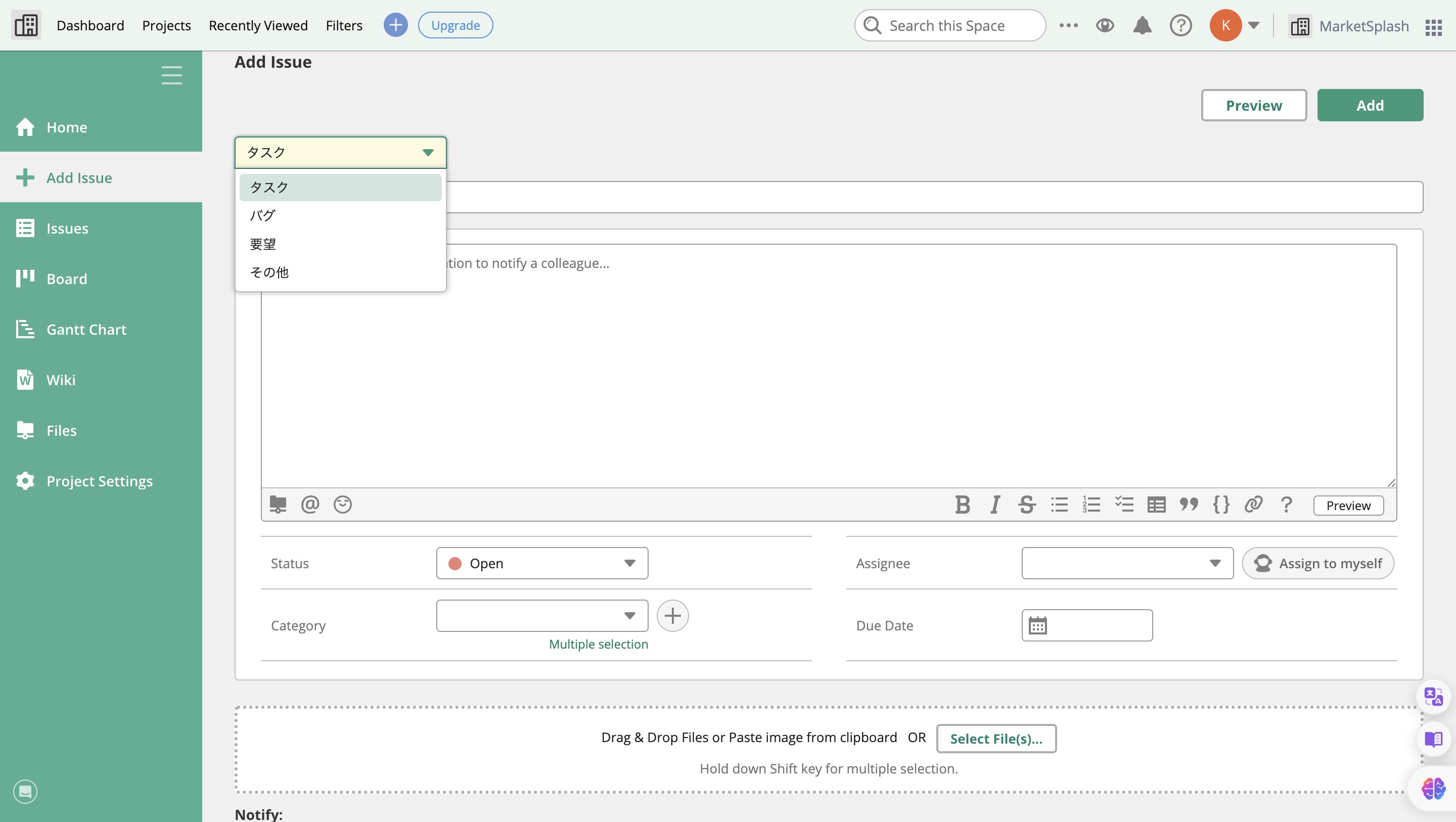Insert a checklist from editor toolbar
The height and width of the screenshot is (822, 1456).
point(1124,505)
